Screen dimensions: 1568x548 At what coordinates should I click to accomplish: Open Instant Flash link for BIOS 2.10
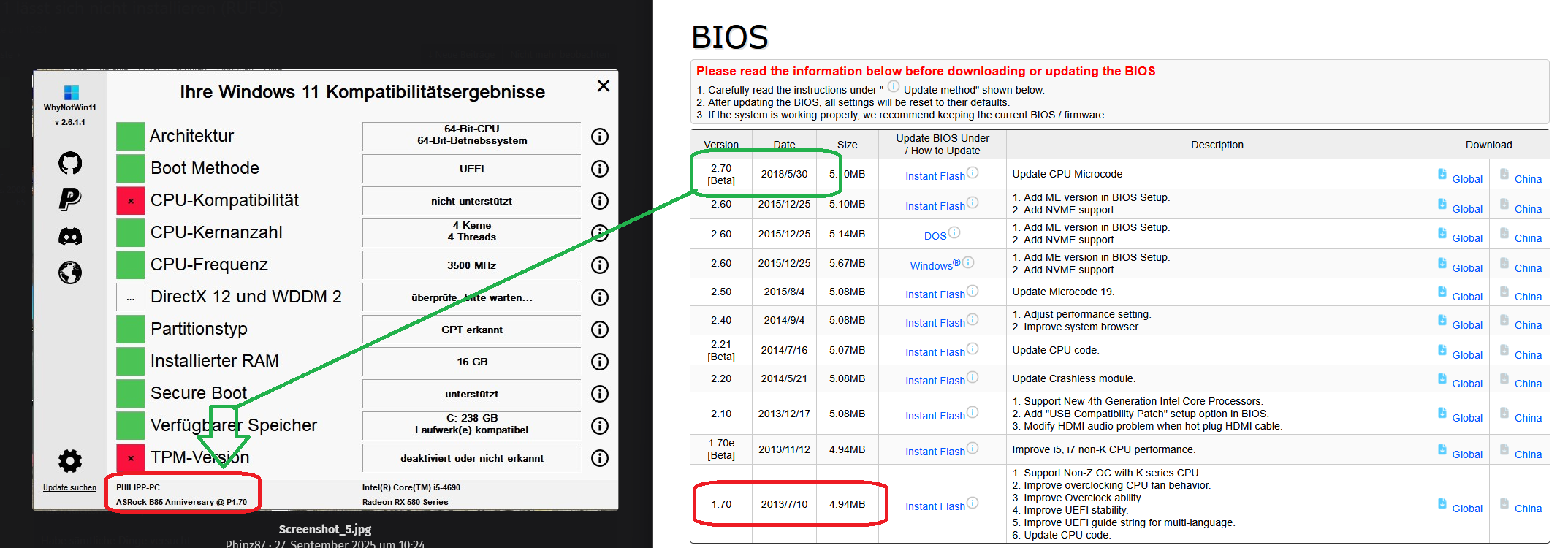[x=935, y=416]
